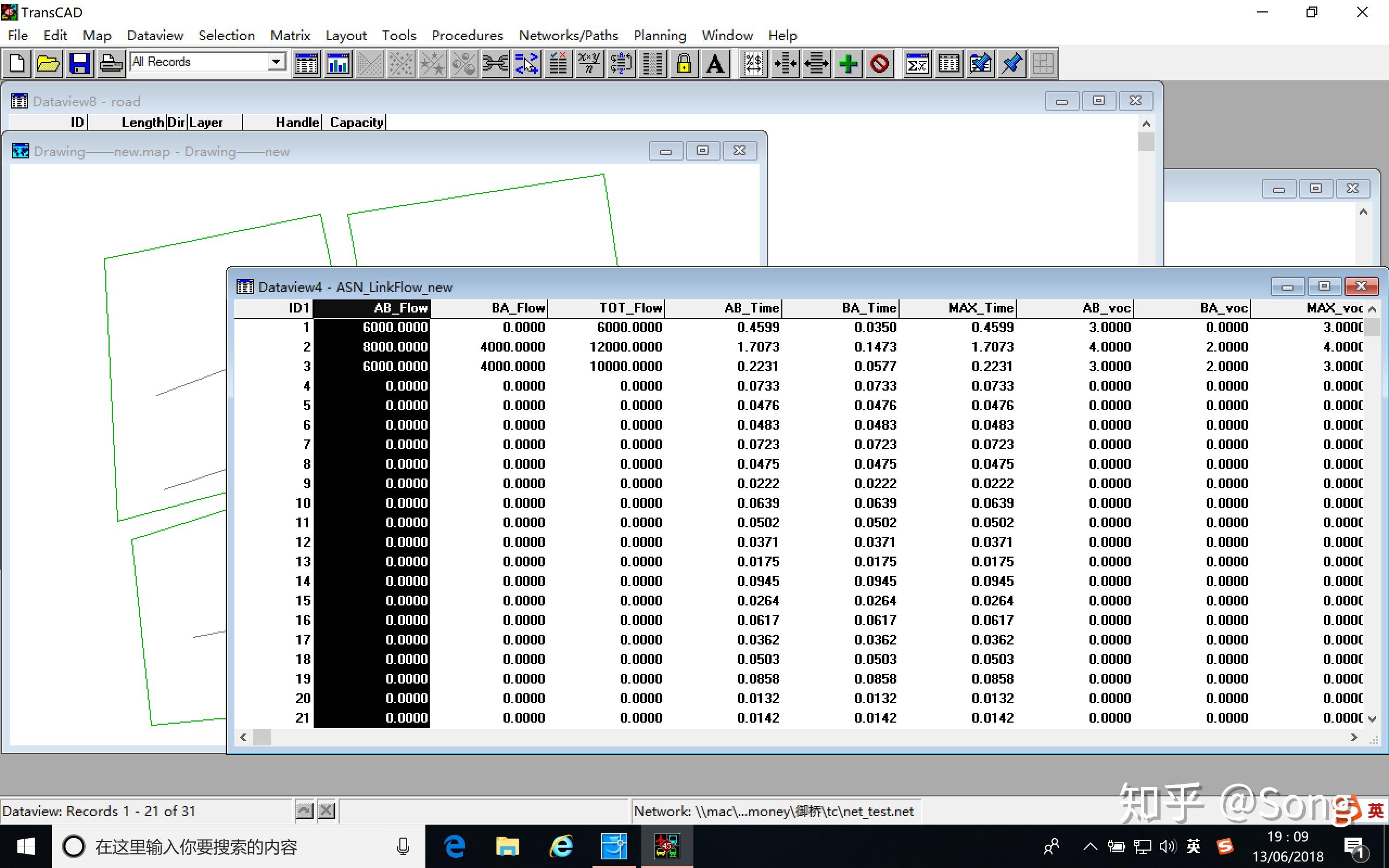This screenshot has width=1389, height=868.
Task: Click the green plus Add Records icon
Action: point(849,63)
